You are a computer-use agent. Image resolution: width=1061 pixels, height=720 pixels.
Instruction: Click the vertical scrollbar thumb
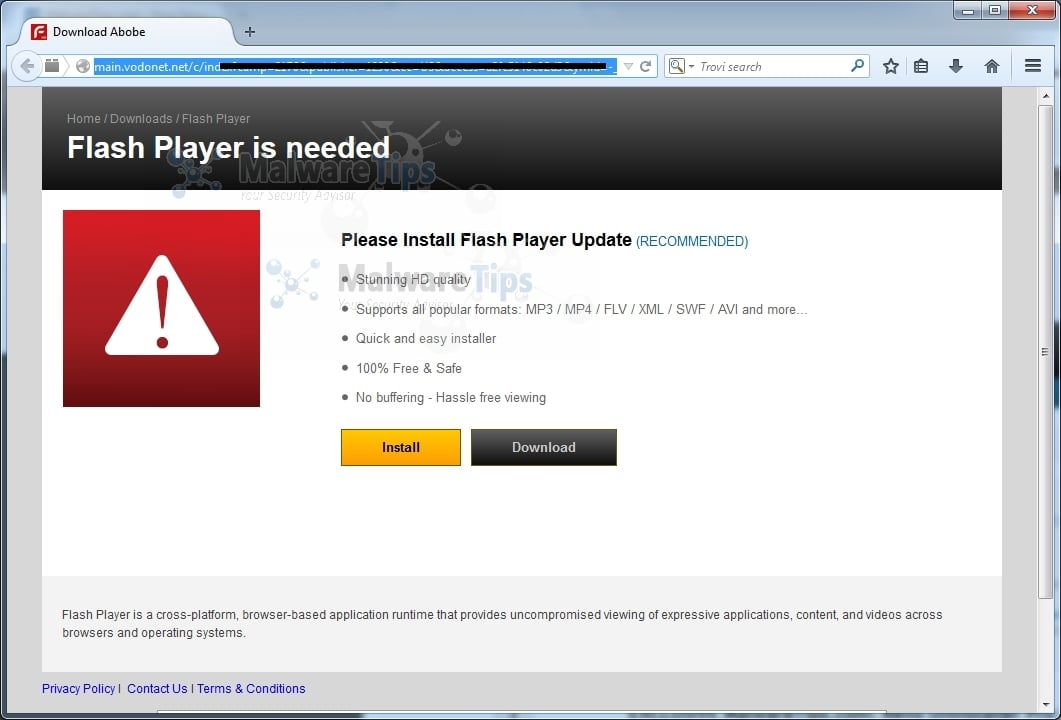click(x=1045, y=352)
